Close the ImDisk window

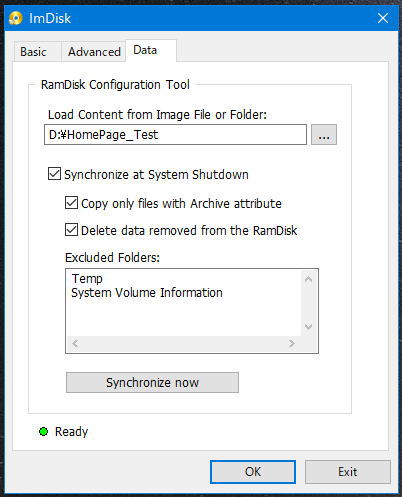coord(383,18)
